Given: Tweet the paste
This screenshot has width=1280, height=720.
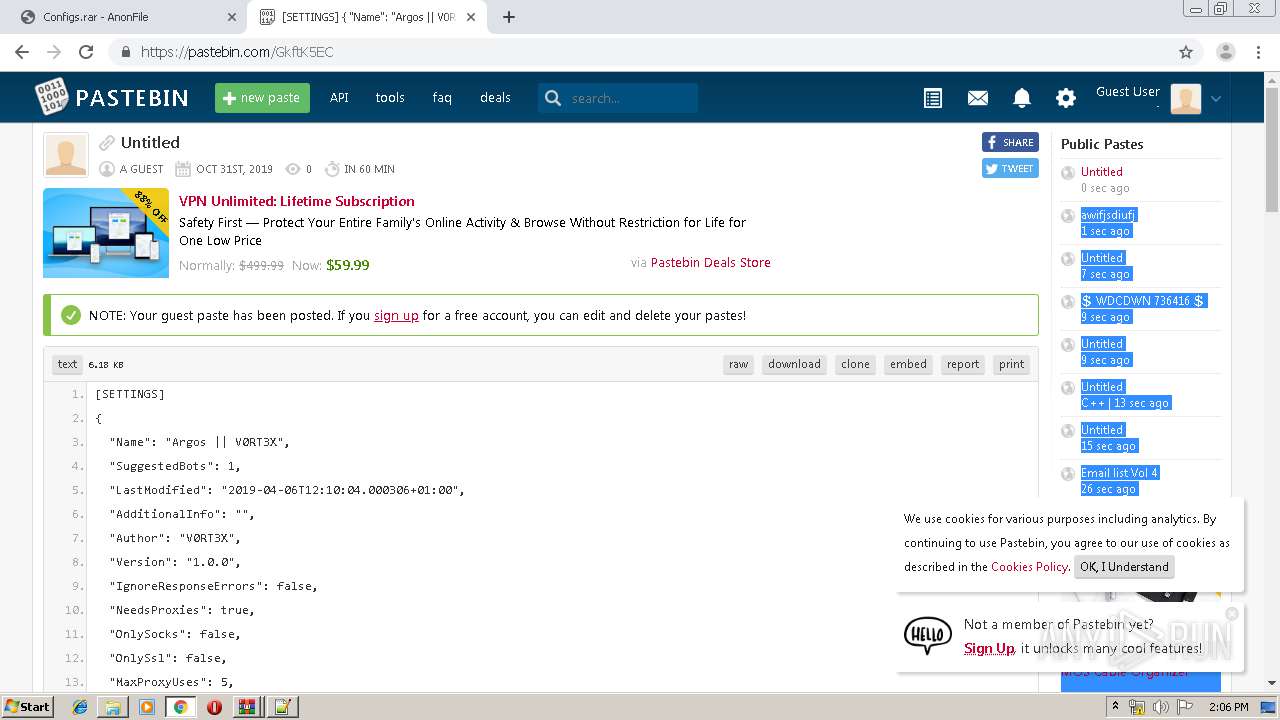Looking at the screenshot, I should [x=1010, y=168].
